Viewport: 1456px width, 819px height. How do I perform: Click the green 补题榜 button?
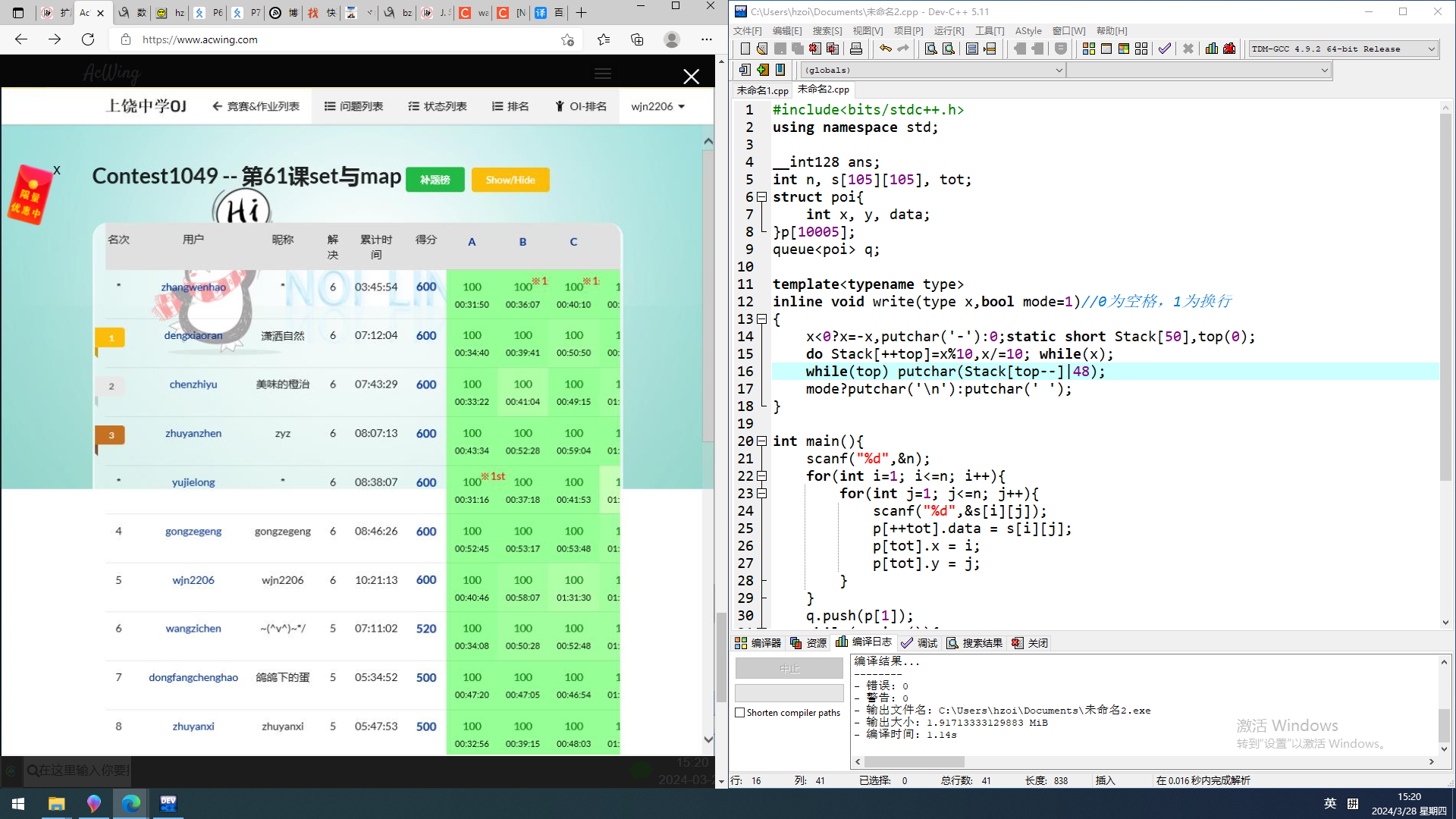pyautogui.click(x=435, y=180)
